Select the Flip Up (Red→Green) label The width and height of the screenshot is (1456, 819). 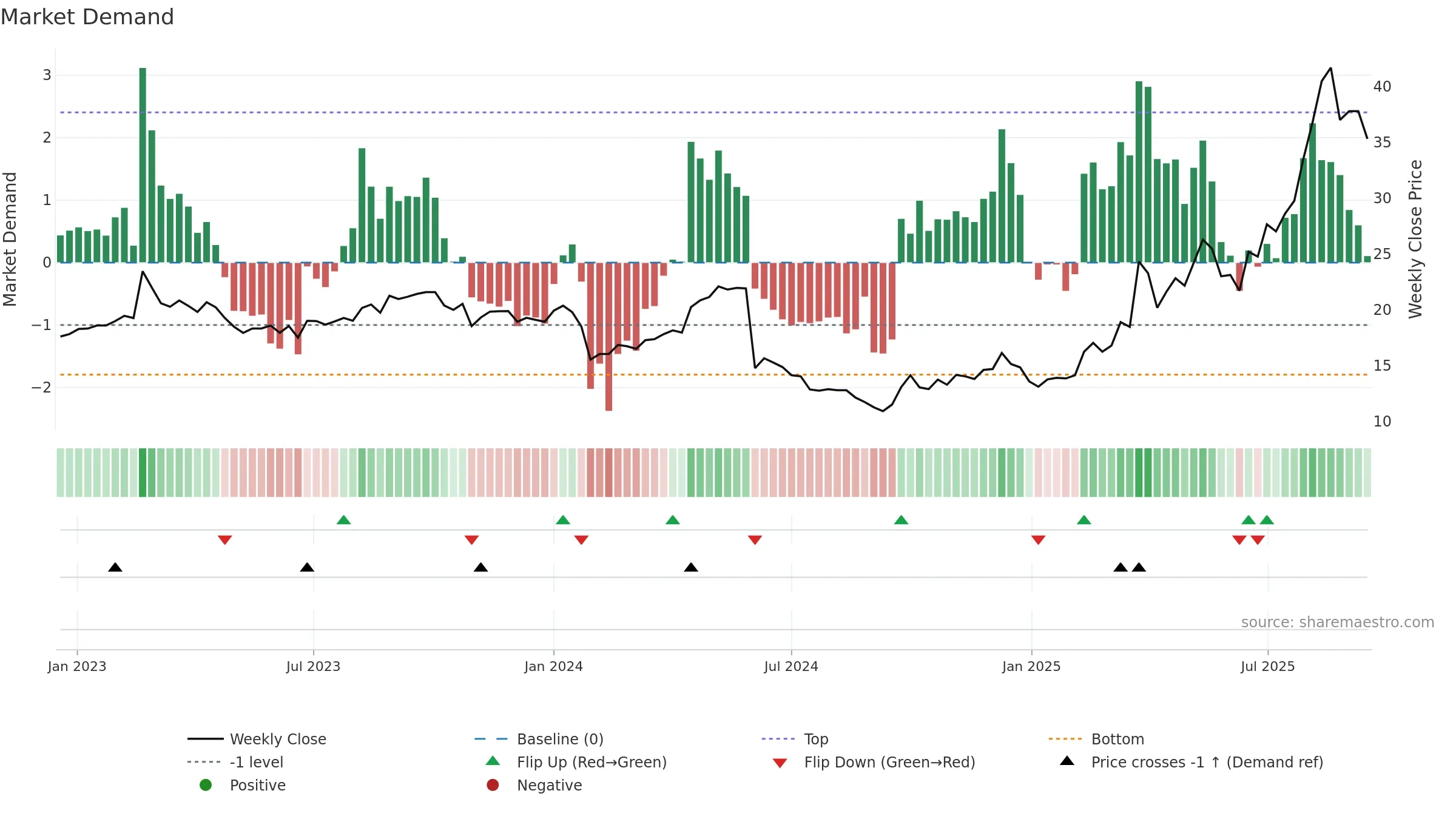(591, 762)
